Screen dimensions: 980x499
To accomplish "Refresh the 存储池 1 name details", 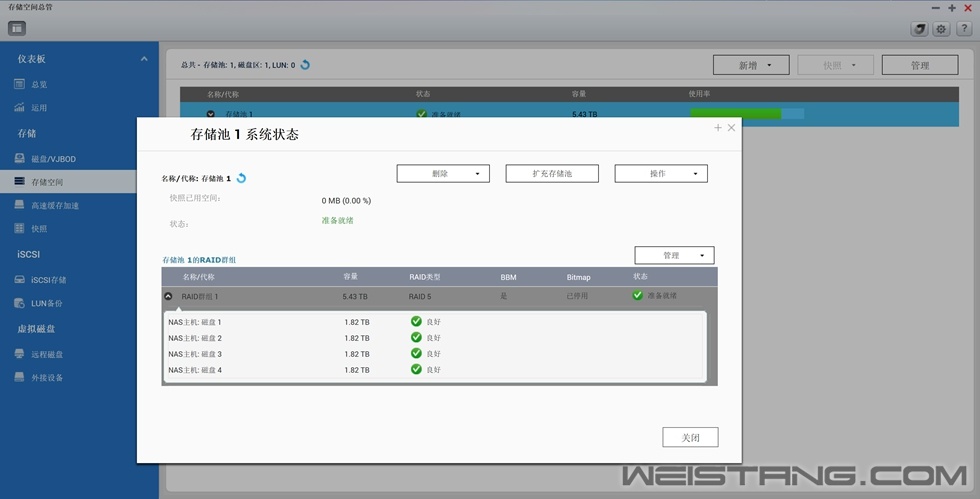I will 241,178.
